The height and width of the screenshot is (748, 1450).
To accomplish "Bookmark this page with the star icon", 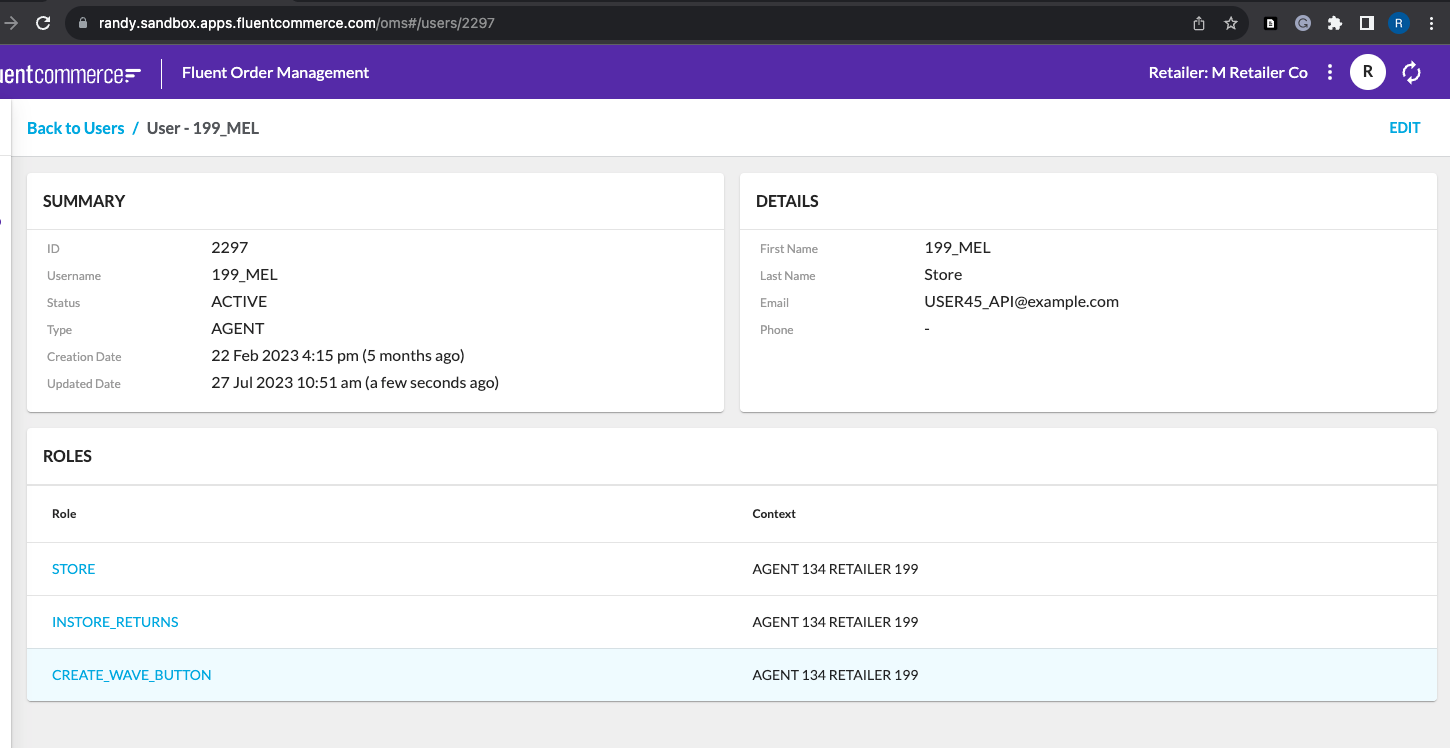I will point(1231,23).
